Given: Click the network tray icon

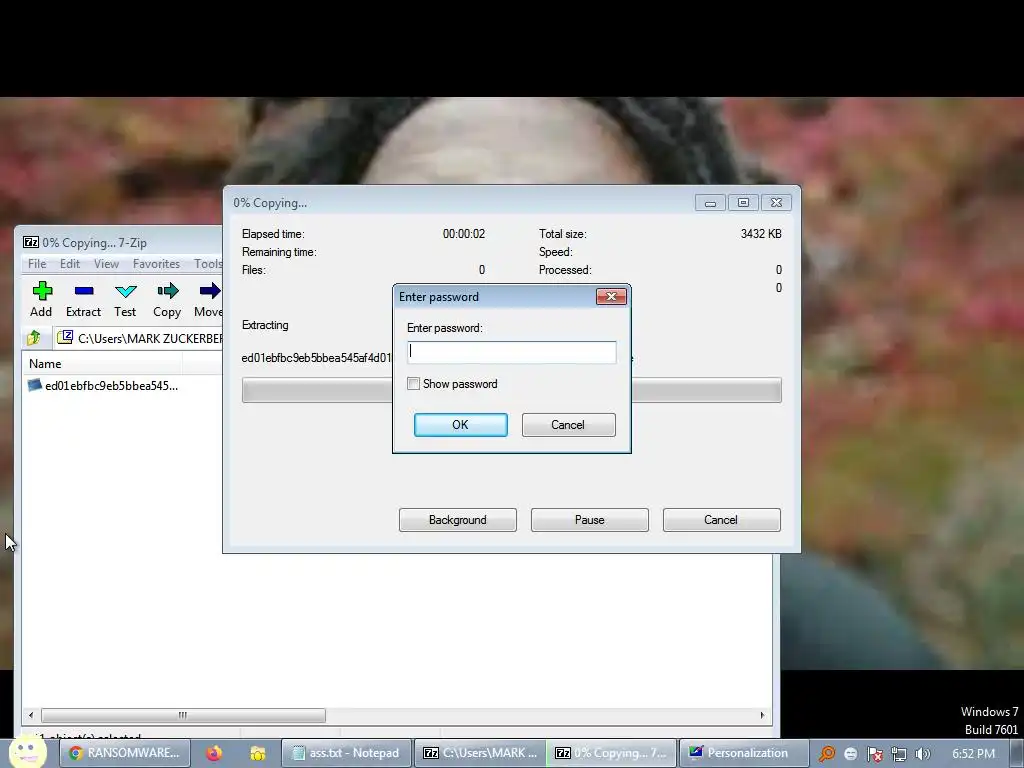Looking at the screenshot, I should [899, 754].
